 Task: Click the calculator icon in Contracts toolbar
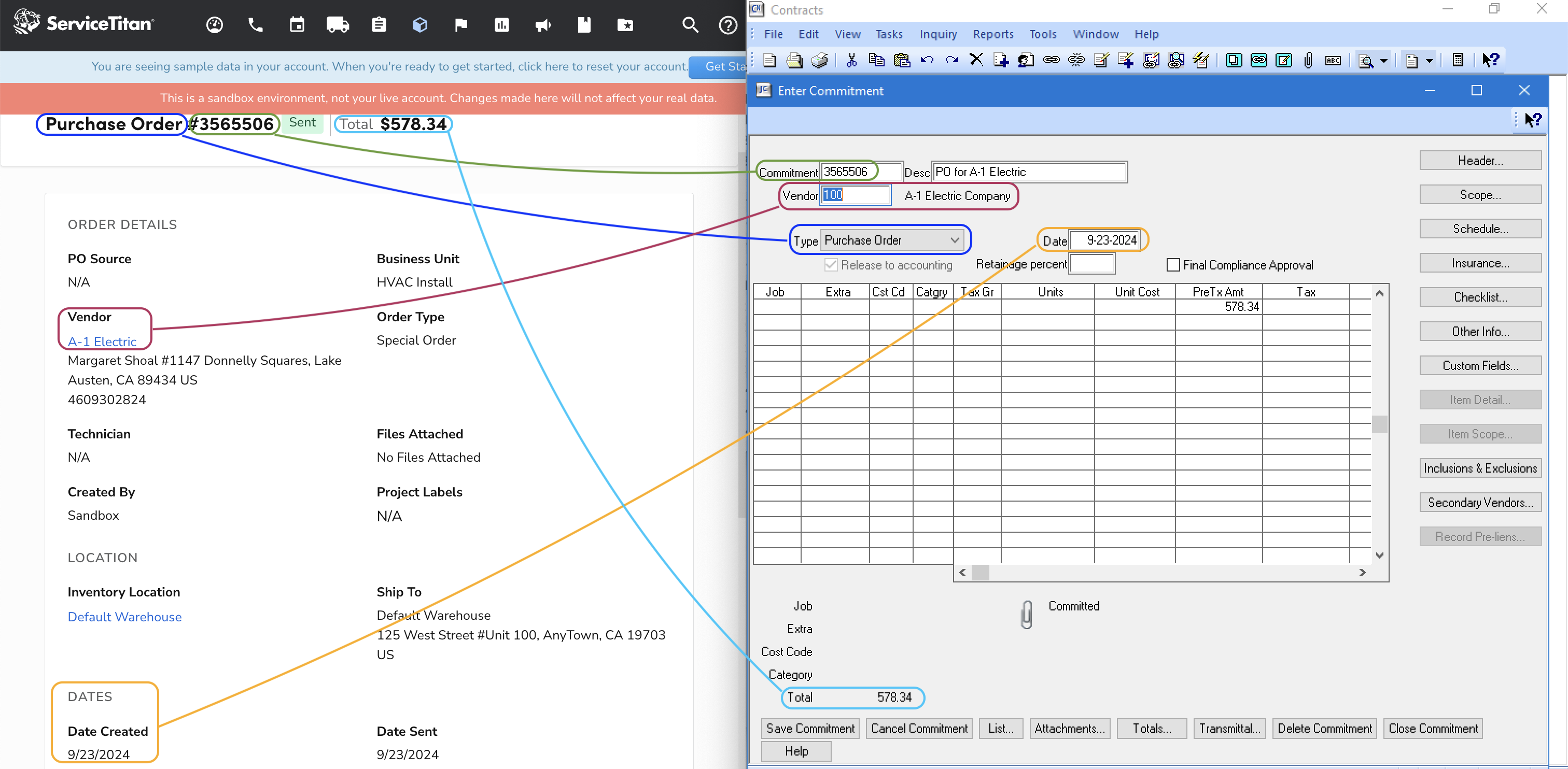tap(1458, 60)
